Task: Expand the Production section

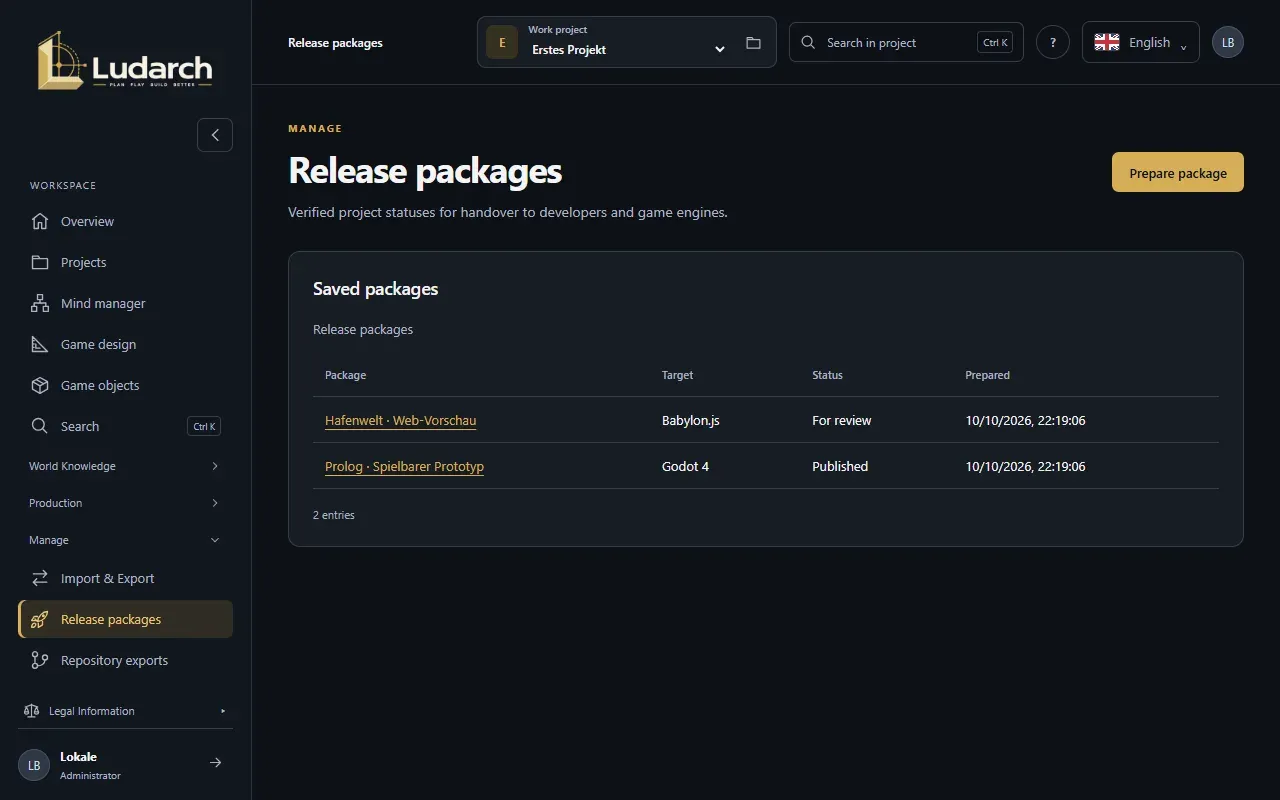Action: (x=125, y=503)
